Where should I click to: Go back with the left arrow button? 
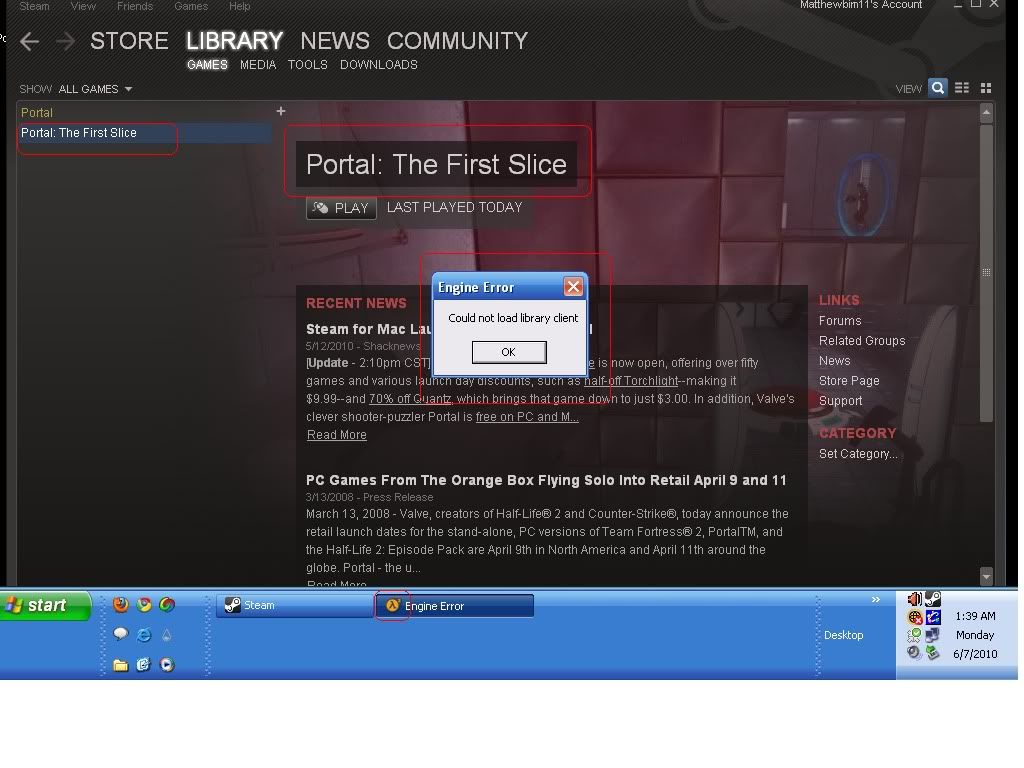point(29,42)
